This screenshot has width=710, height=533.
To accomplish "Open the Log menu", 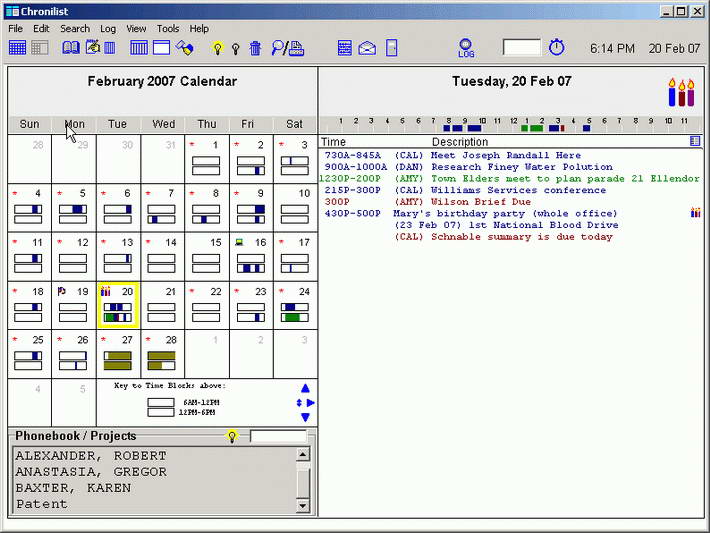I will 108,29.
